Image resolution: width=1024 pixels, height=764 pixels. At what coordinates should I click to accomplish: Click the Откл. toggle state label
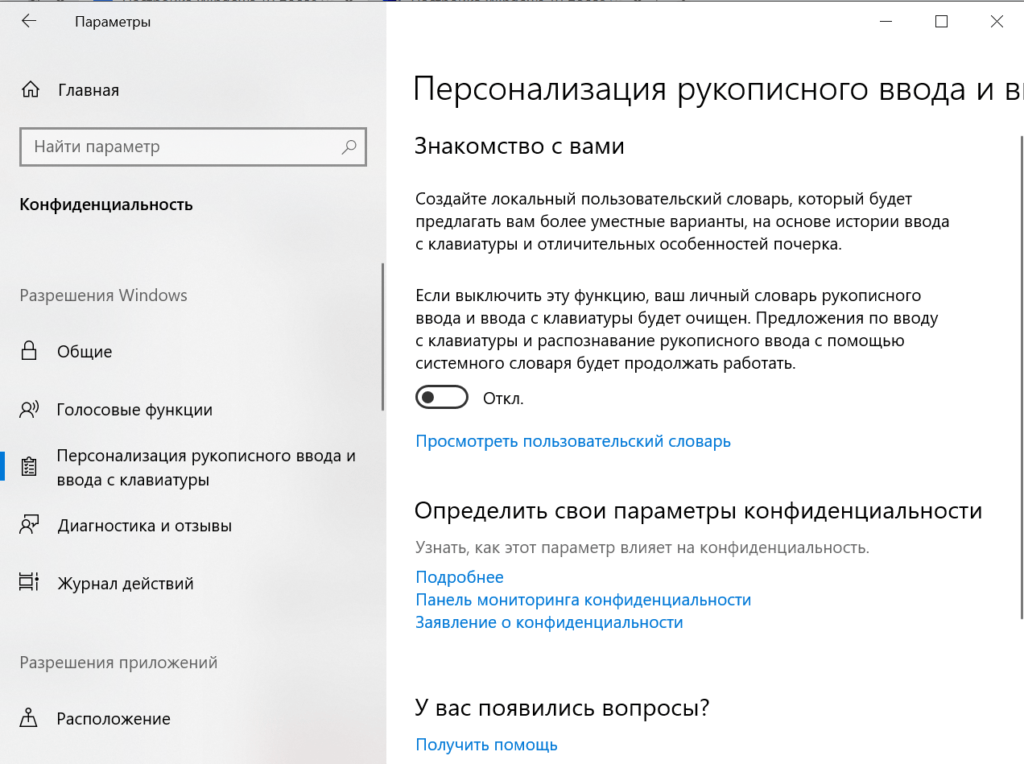click(503, 398)
